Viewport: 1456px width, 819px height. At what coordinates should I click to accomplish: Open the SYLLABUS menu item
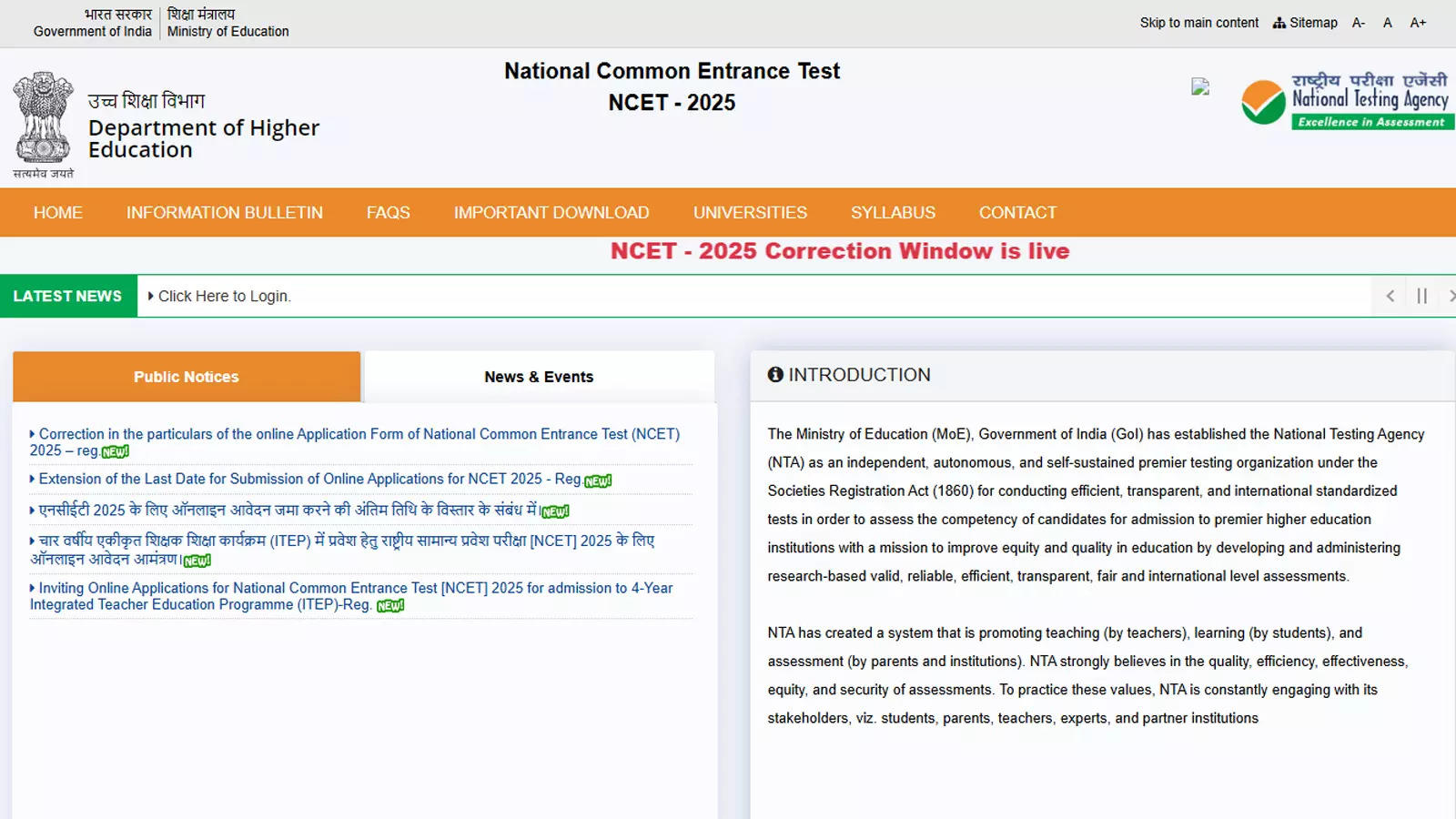(x=893, y=212)
